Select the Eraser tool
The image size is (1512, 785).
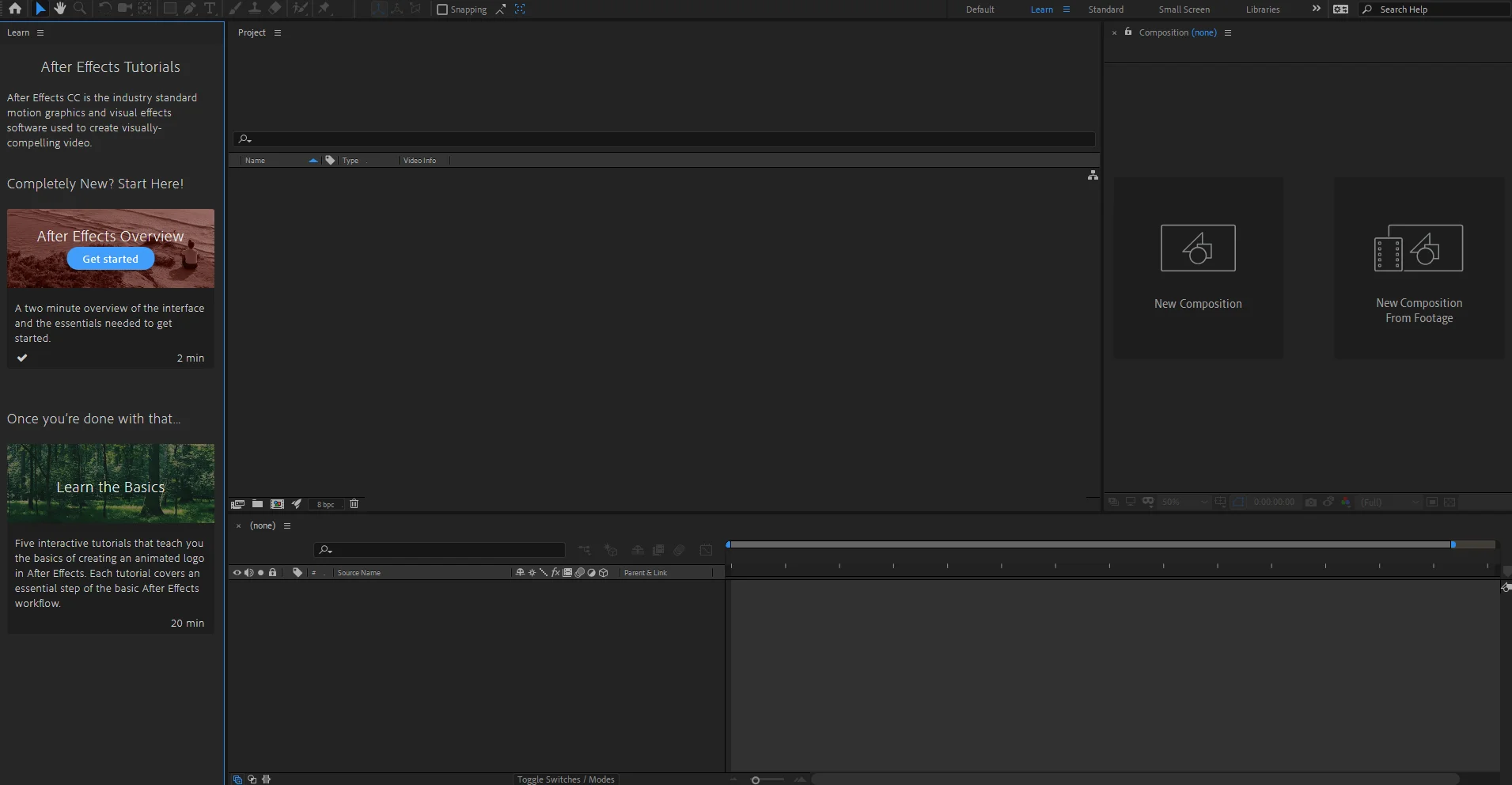click(275, 9)
